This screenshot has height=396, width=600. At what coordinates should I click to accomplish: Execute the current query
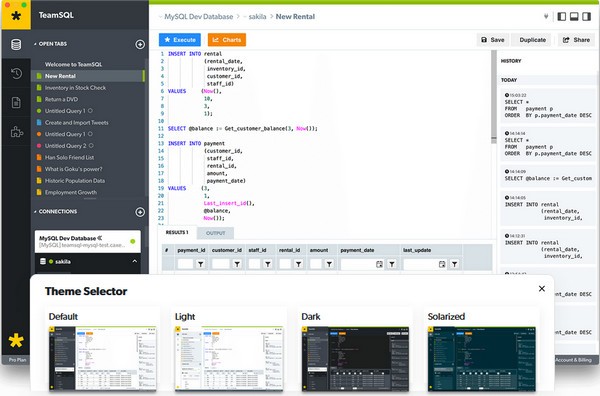(x=180, y=40)
